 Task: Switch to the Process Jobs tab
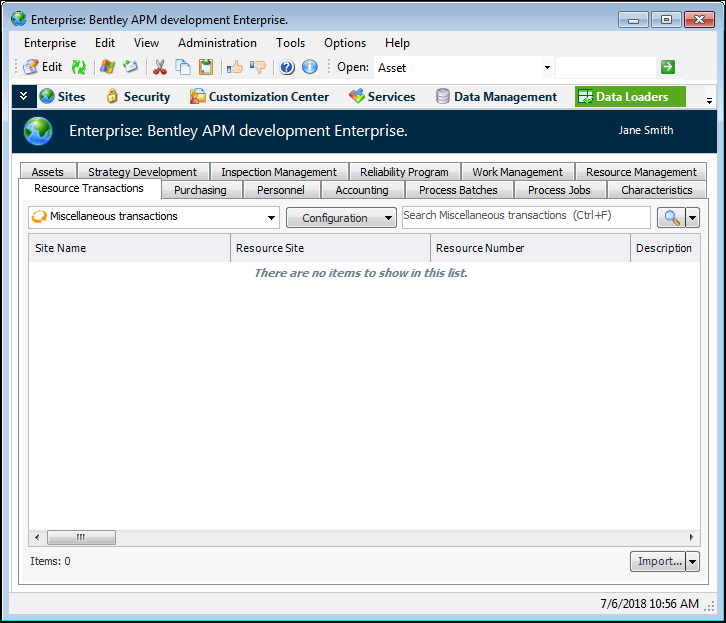point(559,190)
